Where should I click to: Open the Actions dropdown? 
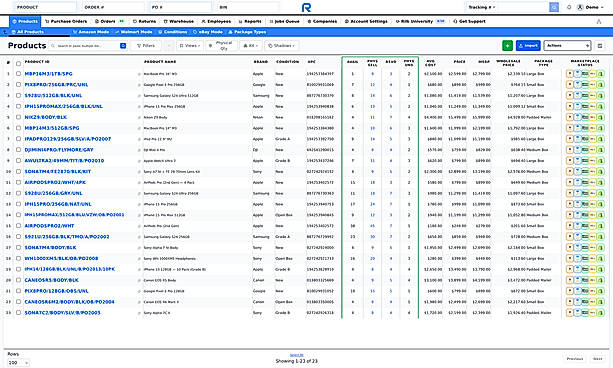(x=567, y=46)
